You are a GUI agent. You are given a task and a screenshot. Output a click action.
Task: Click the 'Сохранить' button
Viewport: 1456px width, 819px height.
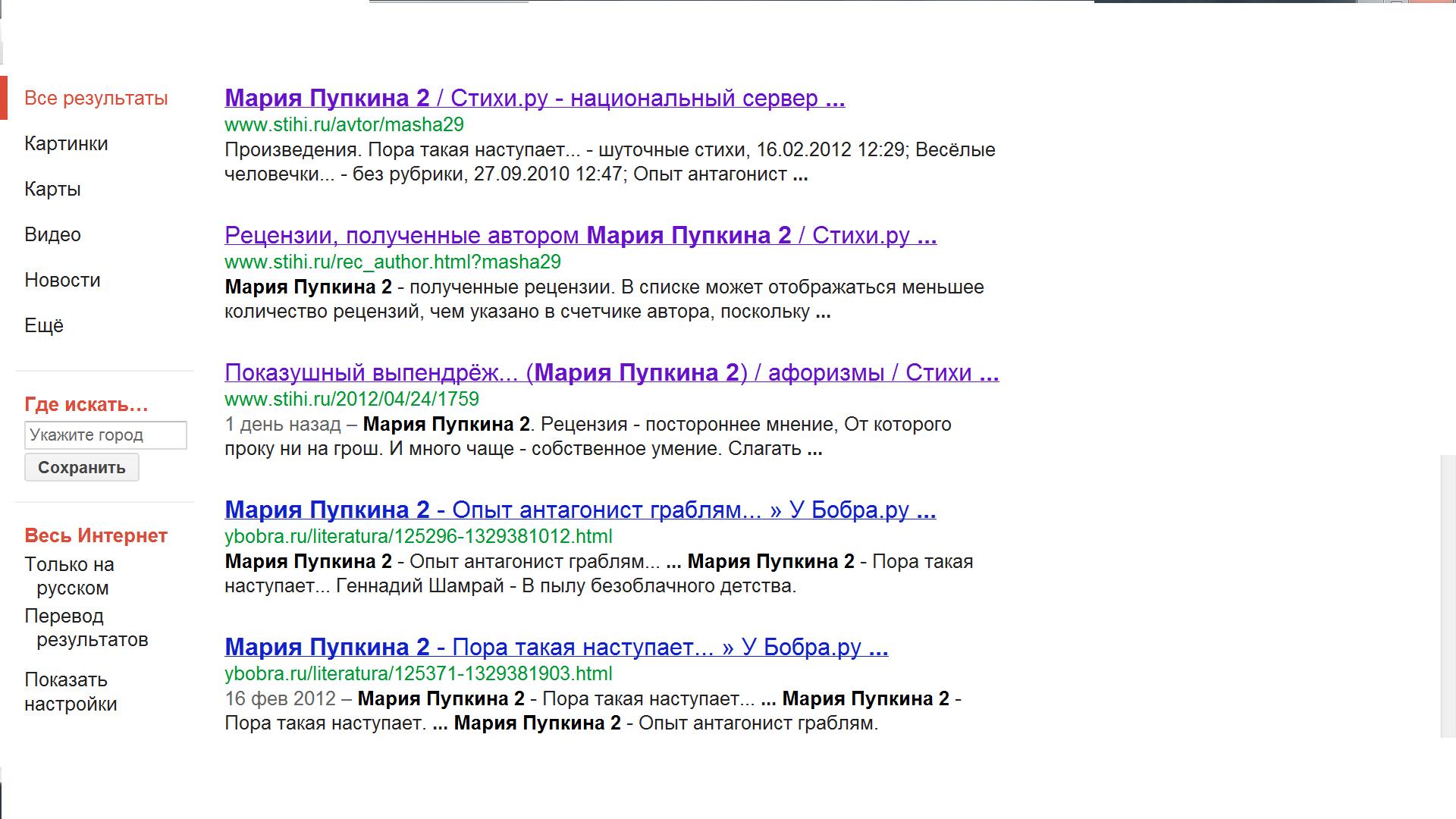tap(82, 467)
